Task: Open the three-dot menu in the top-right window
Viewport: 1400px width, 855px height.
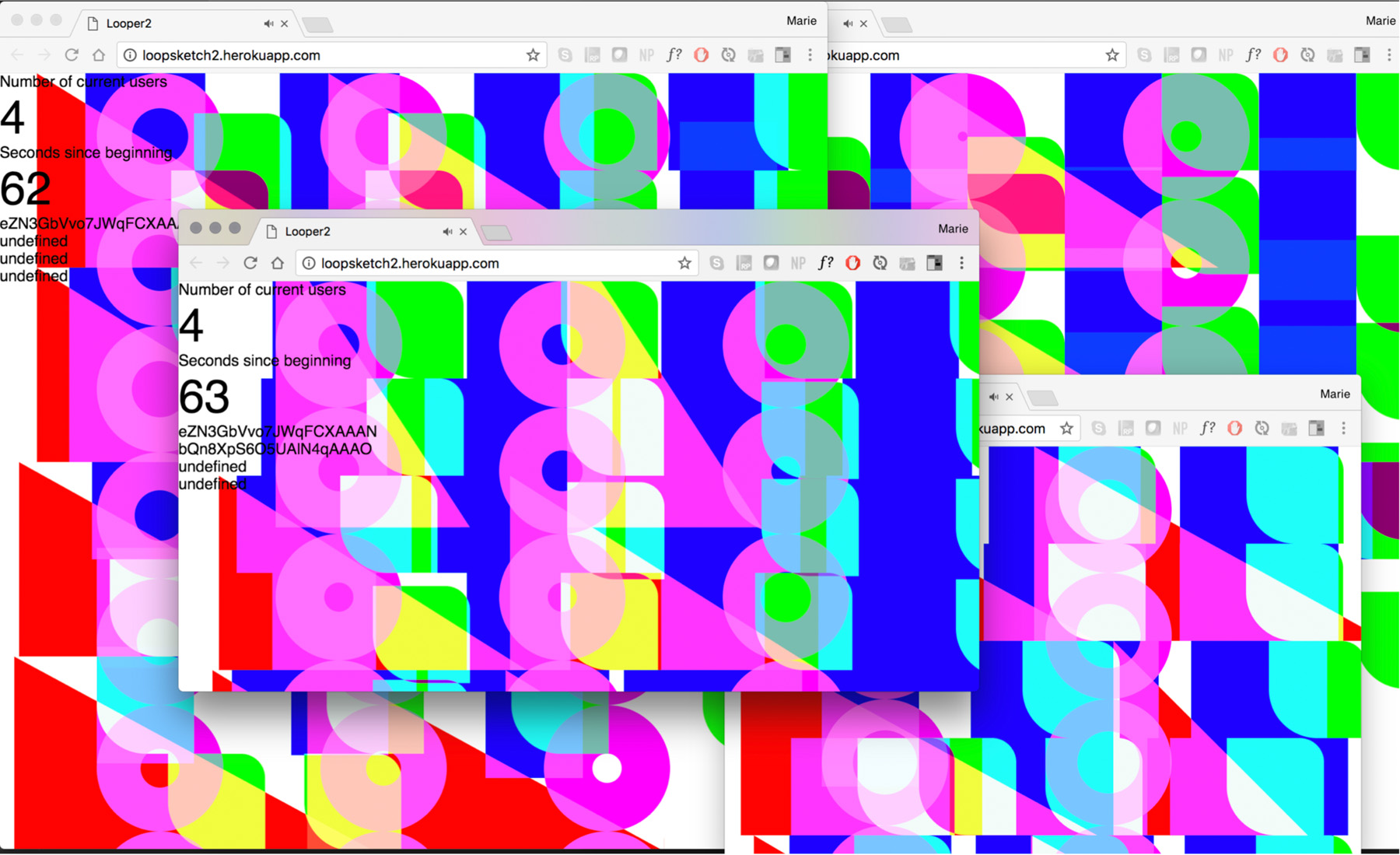Action: (1391, 54)
